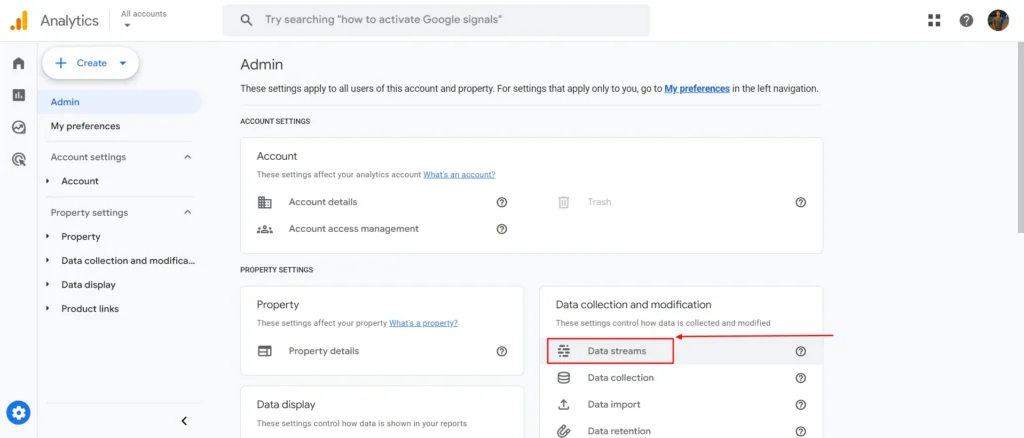Click into the Analytics search field
The height and width of the screenshot is (438, 1024).
click(x=436, y=20)
